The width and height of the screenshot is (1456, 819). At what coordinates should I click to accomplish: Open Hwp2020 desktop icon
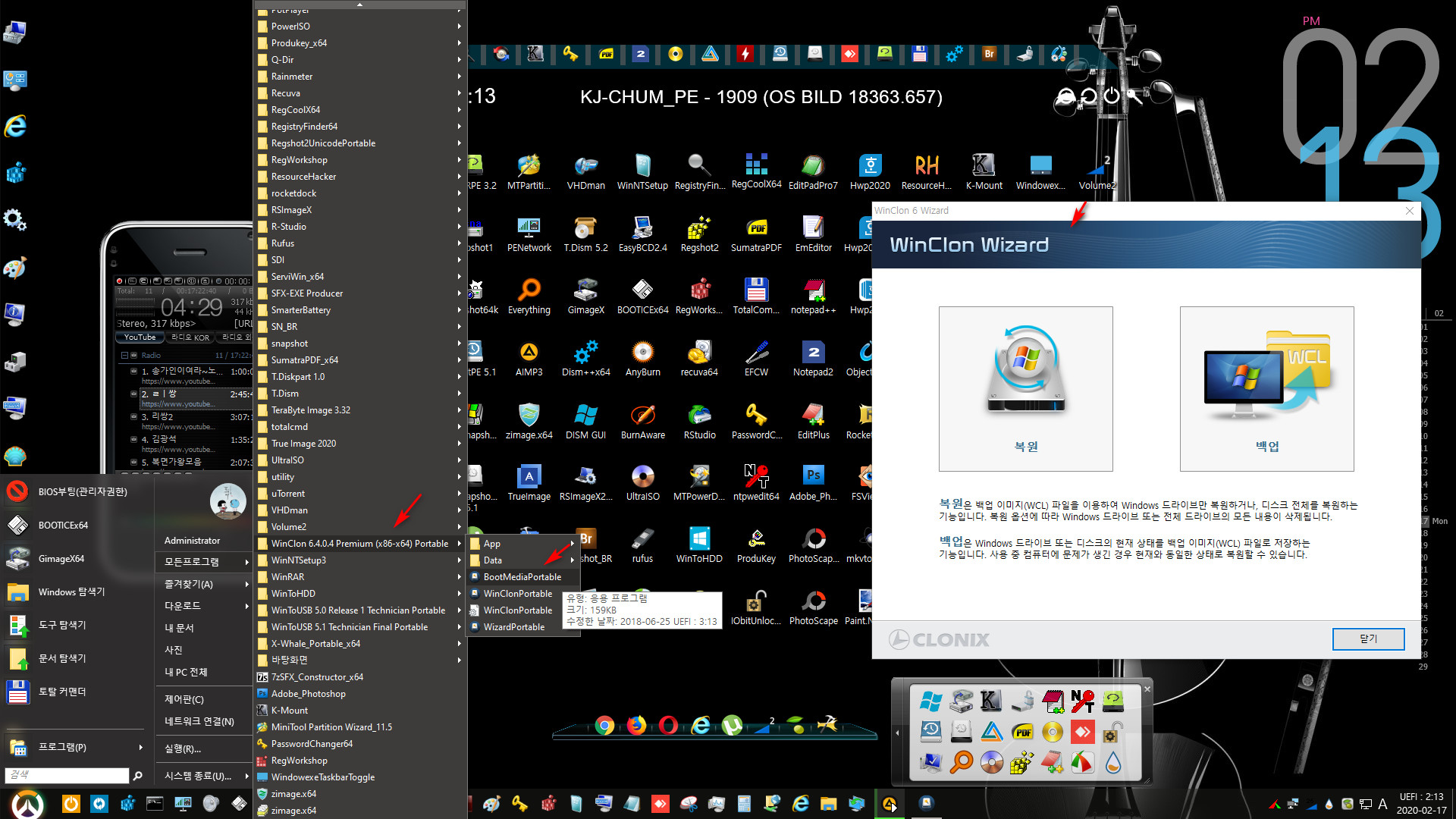click(x=870, y=172)
